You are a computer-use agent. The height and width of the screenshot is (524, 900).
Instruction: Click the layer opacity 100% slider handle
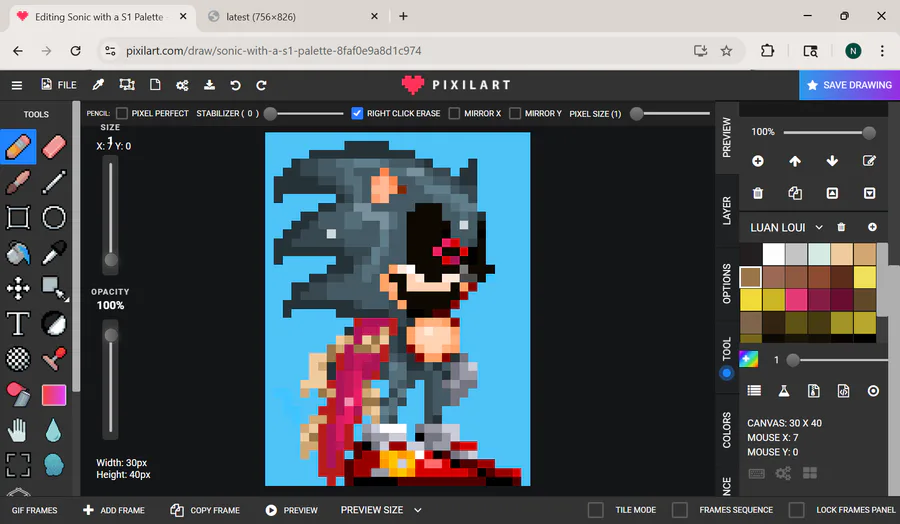click(x=869, y=133)
